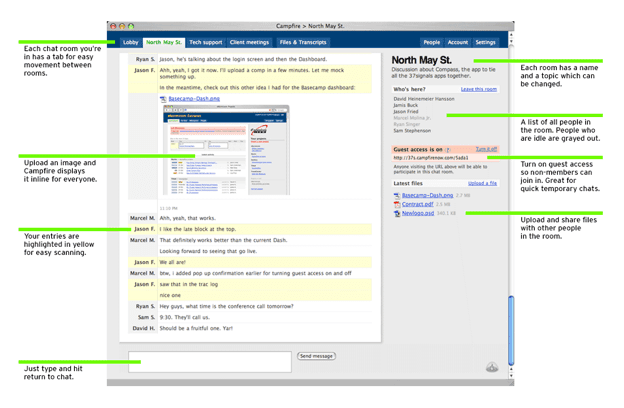Click message 'Should be a fruitful one. Yar!'
The image size is (624, 408).
pyautogui.click(x=196, y=328)
